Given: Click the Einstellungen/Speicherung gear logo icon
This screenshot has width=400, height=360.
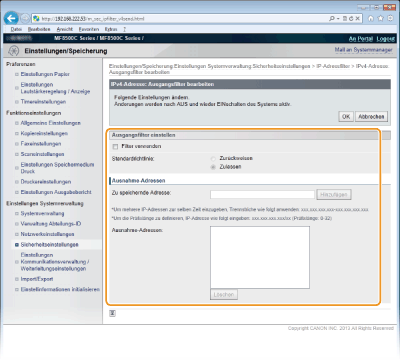Looking at the screenshot, I should 14,51.
